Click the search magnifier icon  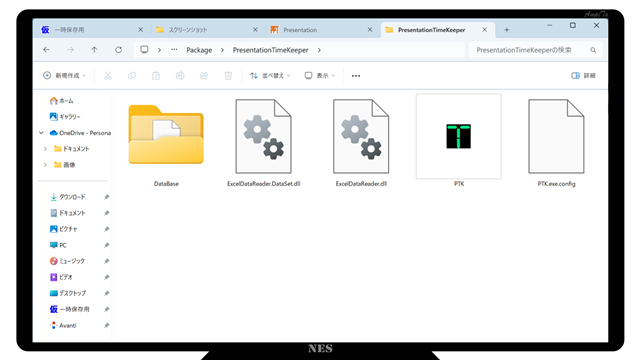593,50
